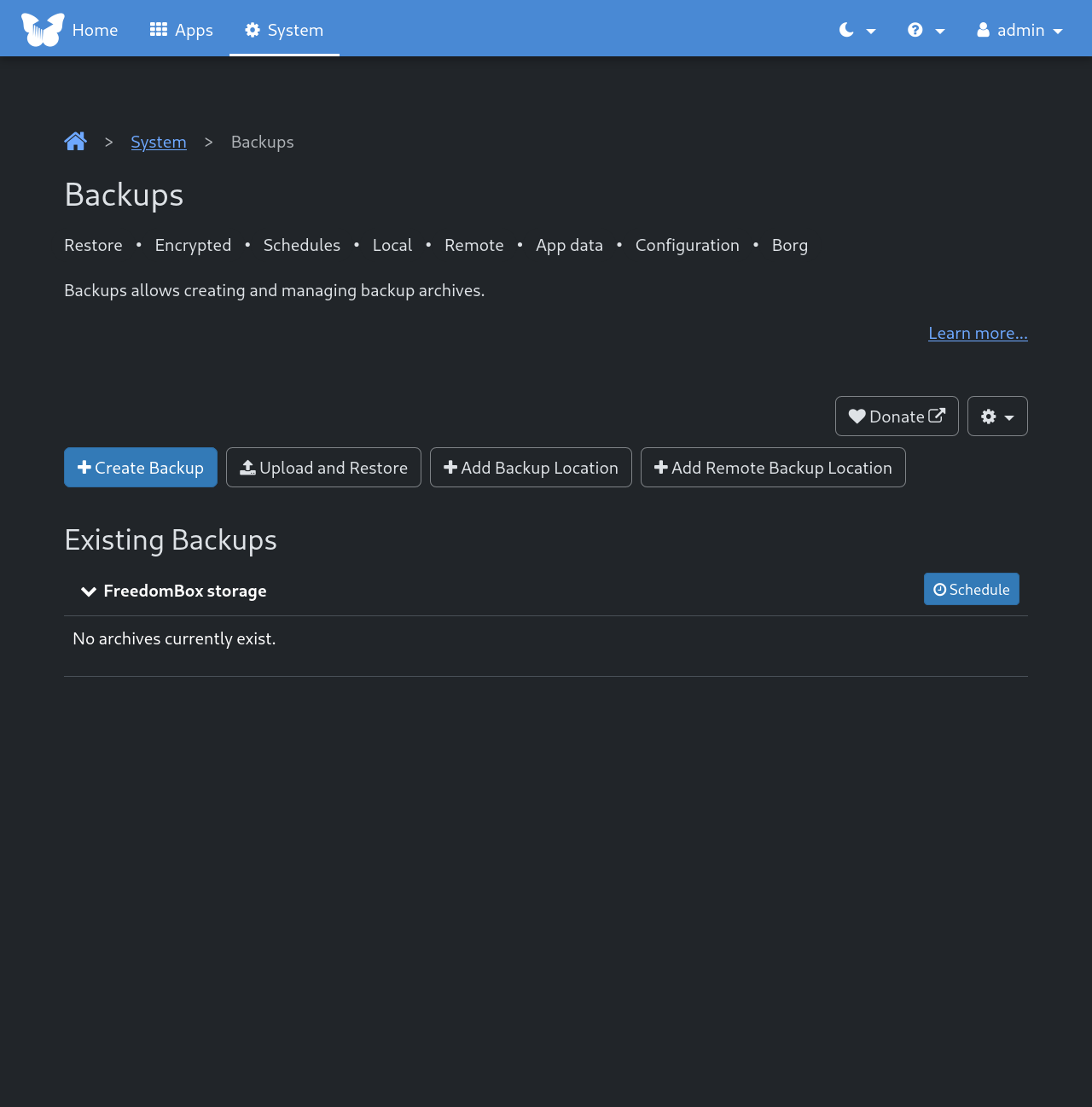The width and height of the screenshot is (1092, 1107).
Task: Click Upload and Restore button
Action: pyautogui.click(x=323, y=468)
